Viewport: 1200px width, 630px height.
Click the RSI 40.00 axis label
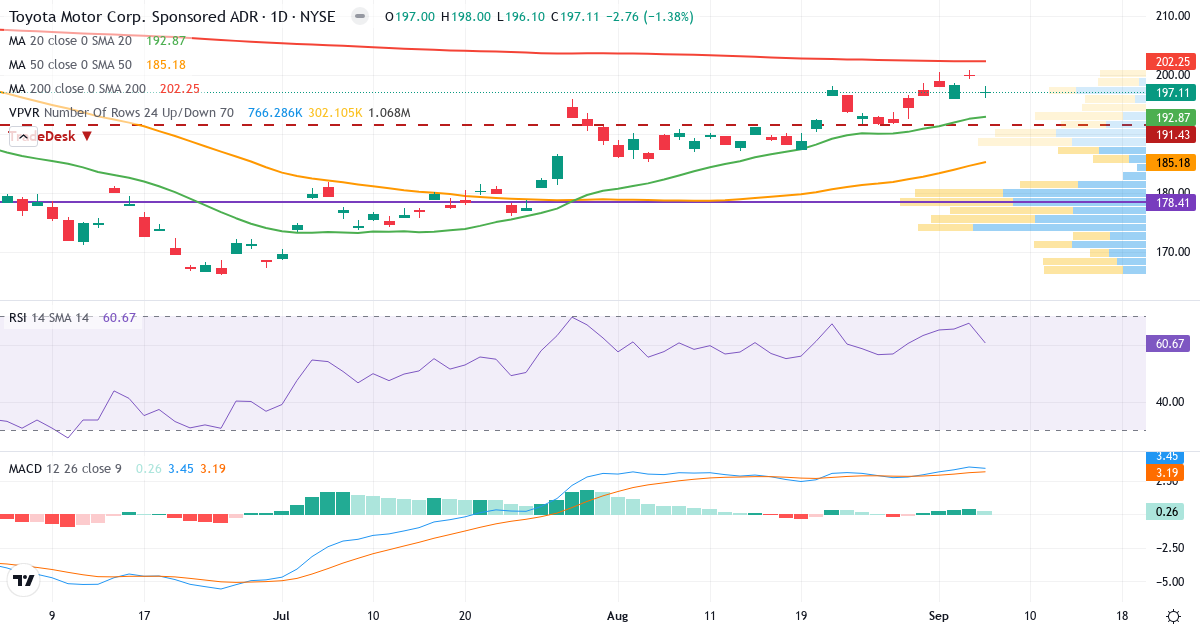coord(1170,402)
